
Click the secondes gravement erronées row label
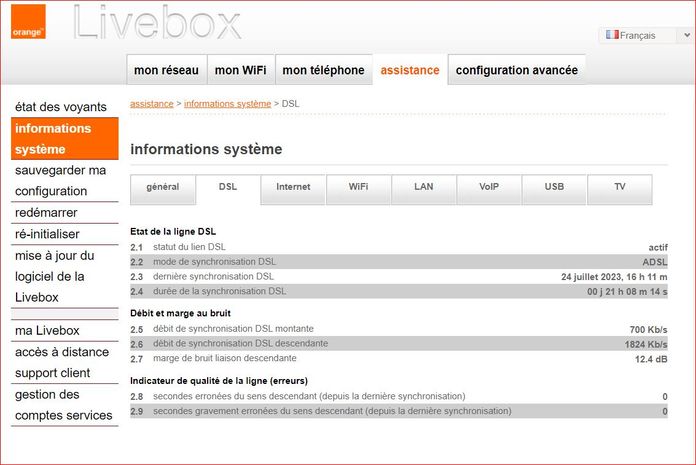332,411
